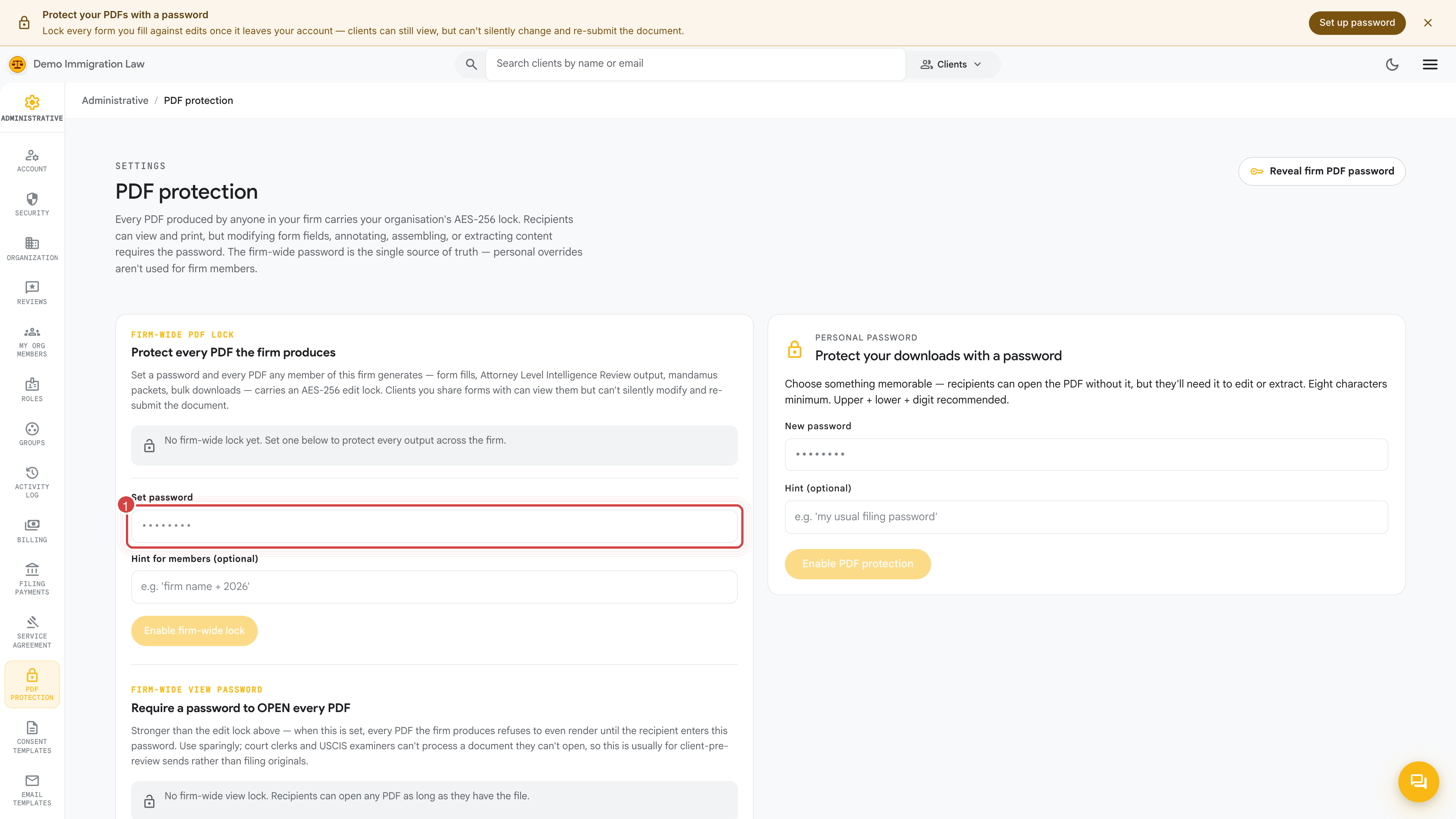Focus the client search field
Viewport: 1456px width, 819px height.
695,64
